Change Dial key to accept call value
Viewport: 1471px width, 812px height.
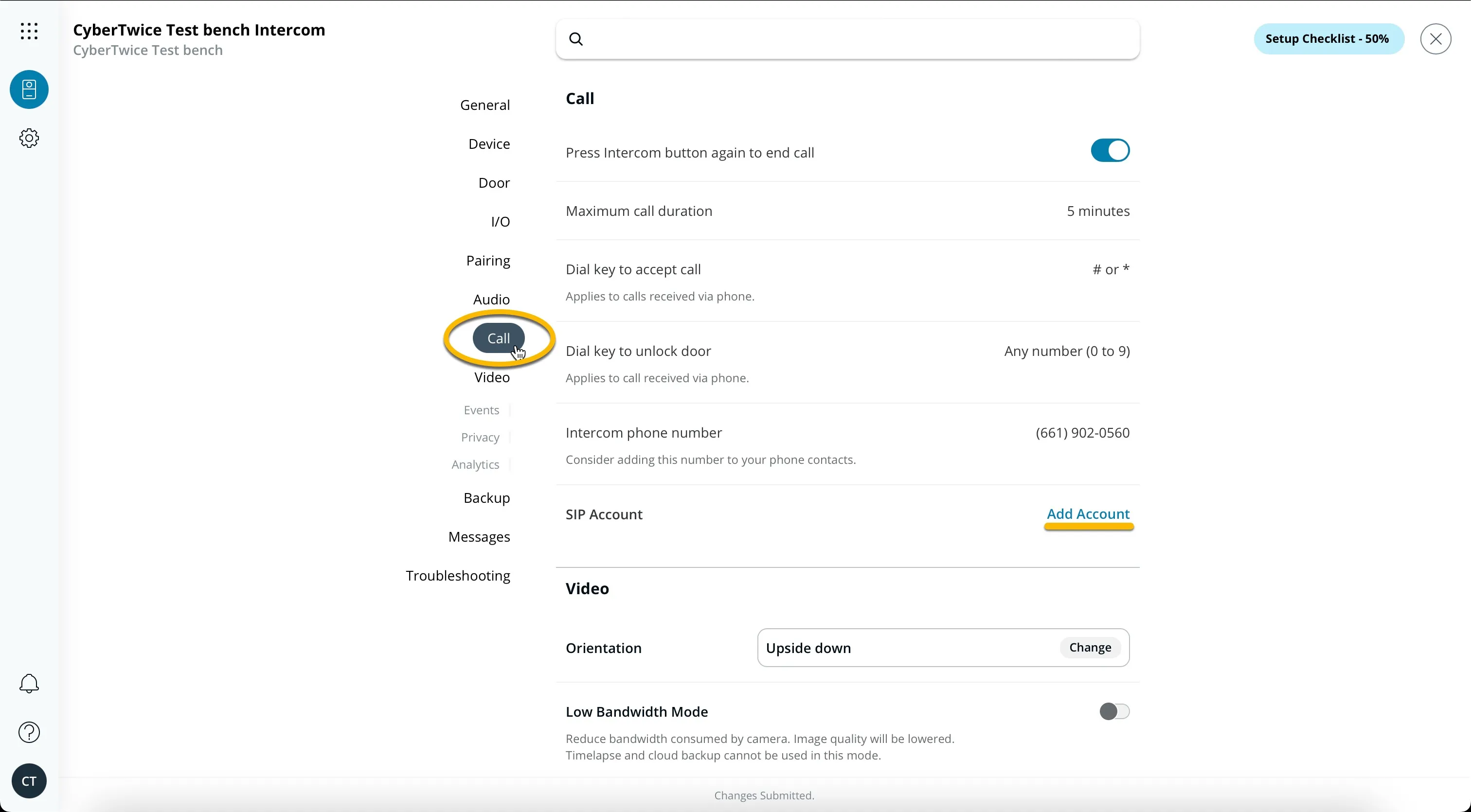pos(1111,269)
